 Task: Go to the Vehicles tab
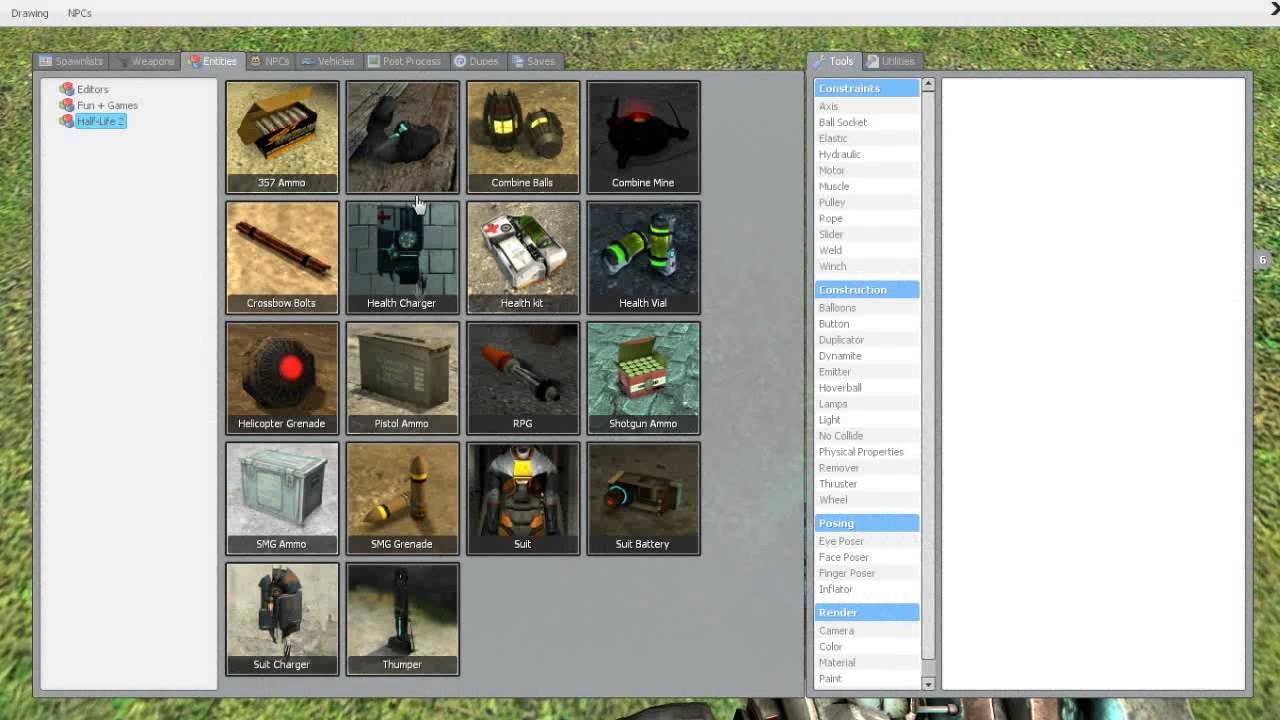328,61
